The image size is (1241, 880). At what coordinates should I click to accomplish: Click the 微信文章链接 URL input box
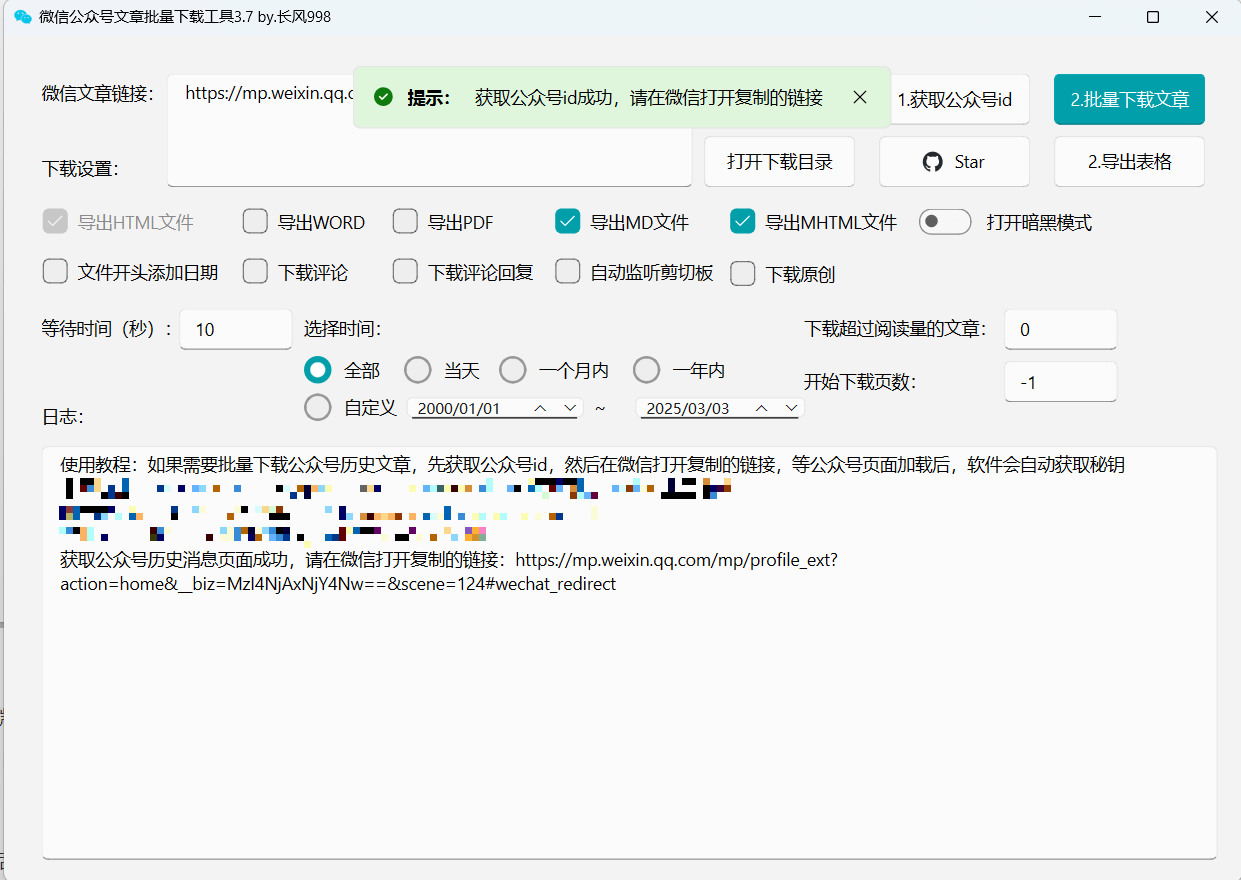pyautogui.click(x=429, y=130)
